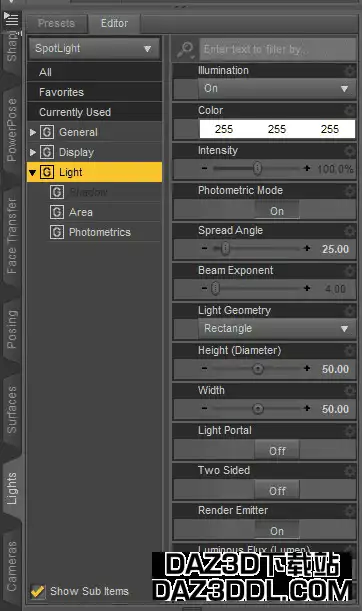Viewport: 362px width, 611px height.
Task: Increase Beam Exponent with plus button
Action: (x=307, y=288)
